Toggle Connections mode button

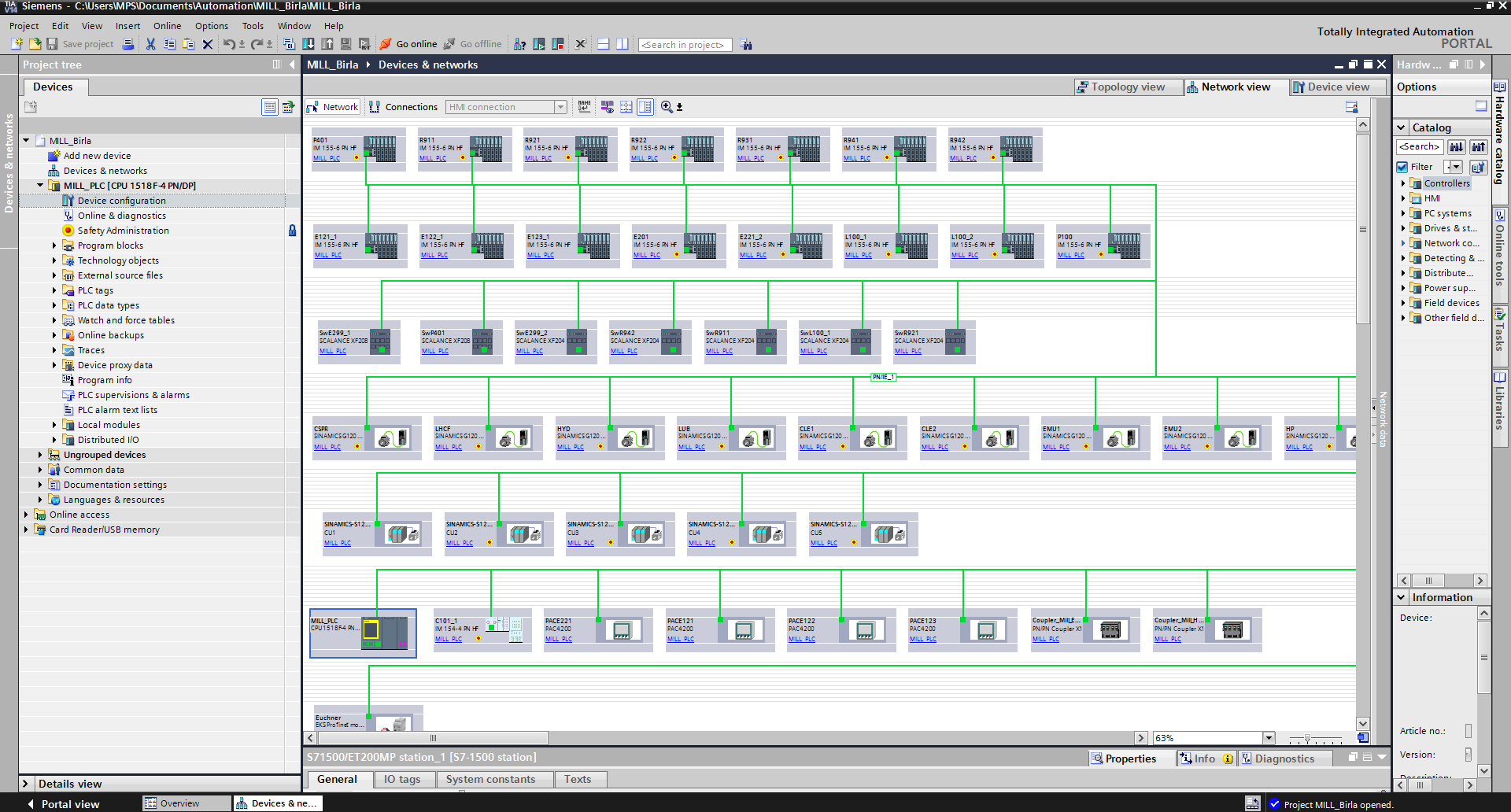[404, 107]
